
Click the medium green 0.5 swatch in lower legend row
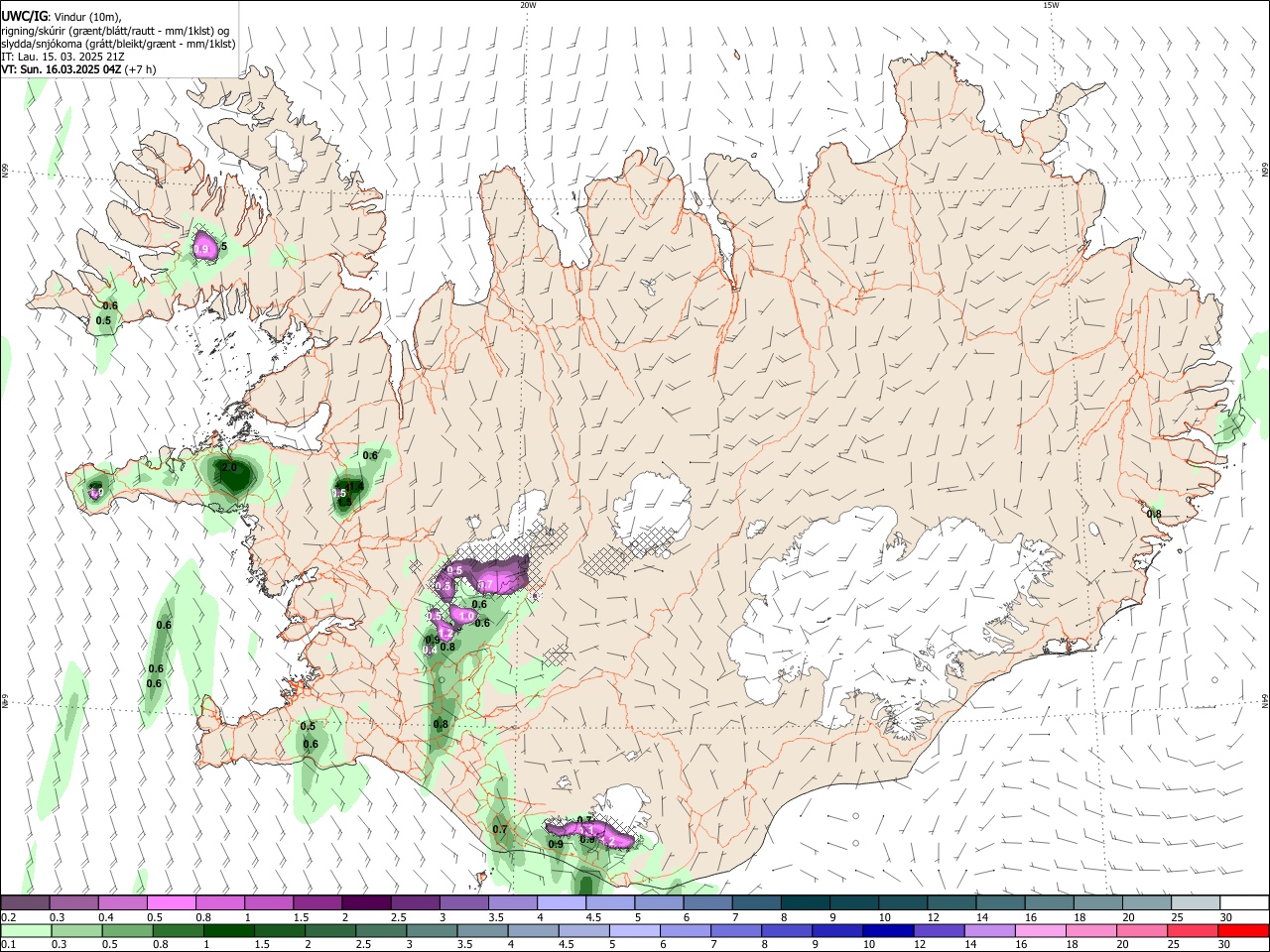click(x=127, y=931)
